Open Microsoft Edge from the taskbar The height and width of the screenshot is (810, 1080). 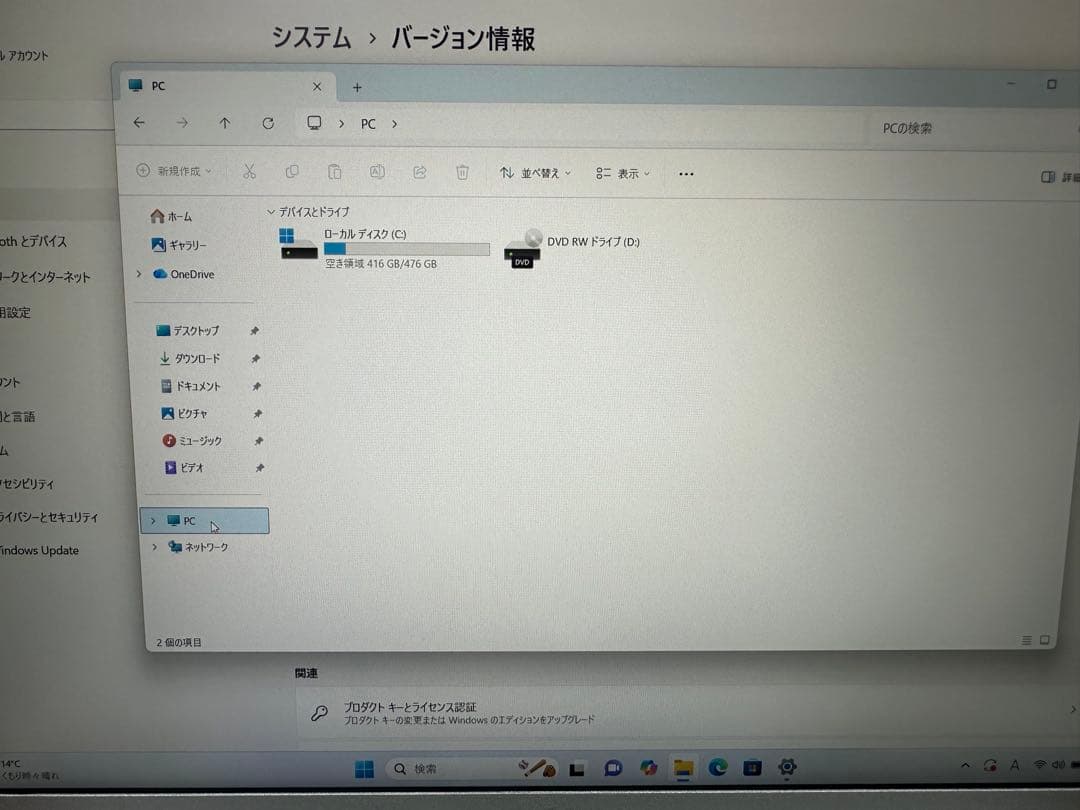click(x=718, y=767)
